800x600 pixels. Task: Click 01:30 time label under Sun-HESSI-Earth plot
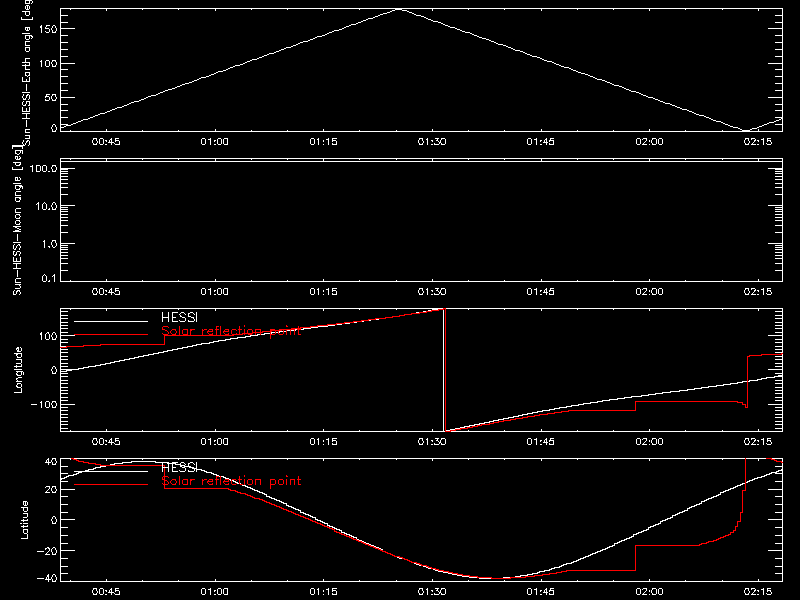[x=432, y=141]
